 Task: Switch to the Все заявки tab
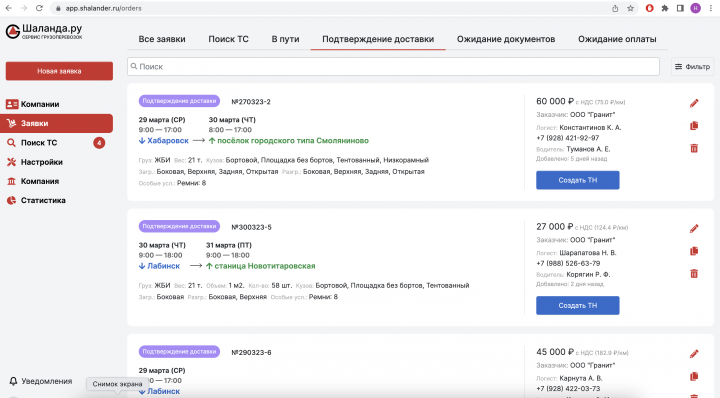pos(162,39)
